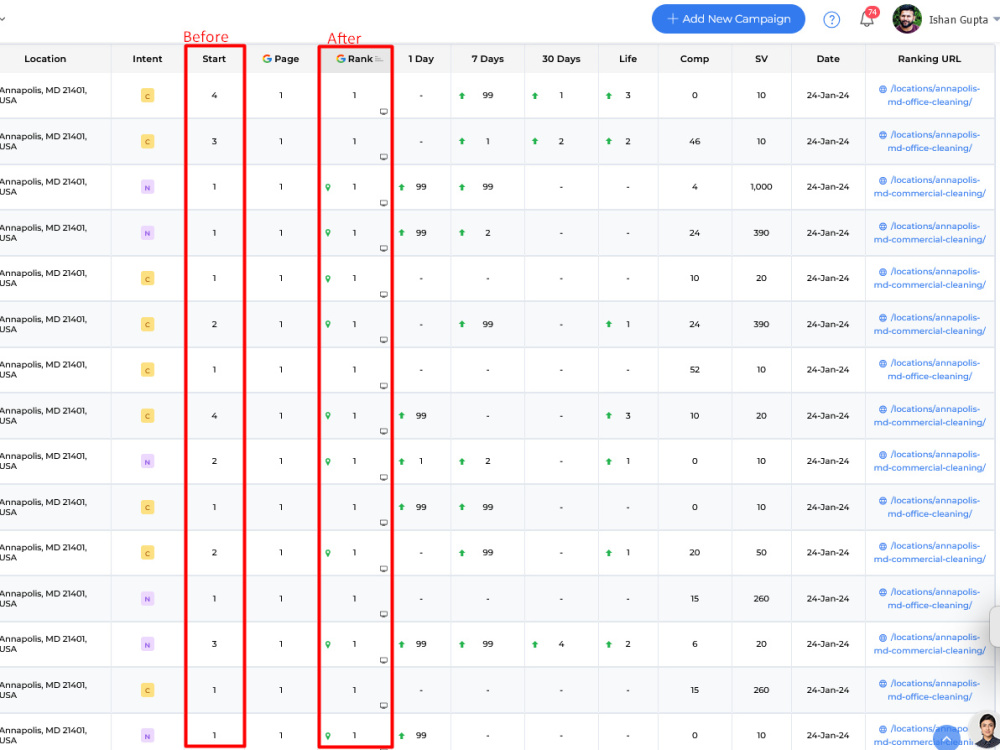
Task: Open the Ishan Gupta user menu arrow
Action: pos(996,20)
